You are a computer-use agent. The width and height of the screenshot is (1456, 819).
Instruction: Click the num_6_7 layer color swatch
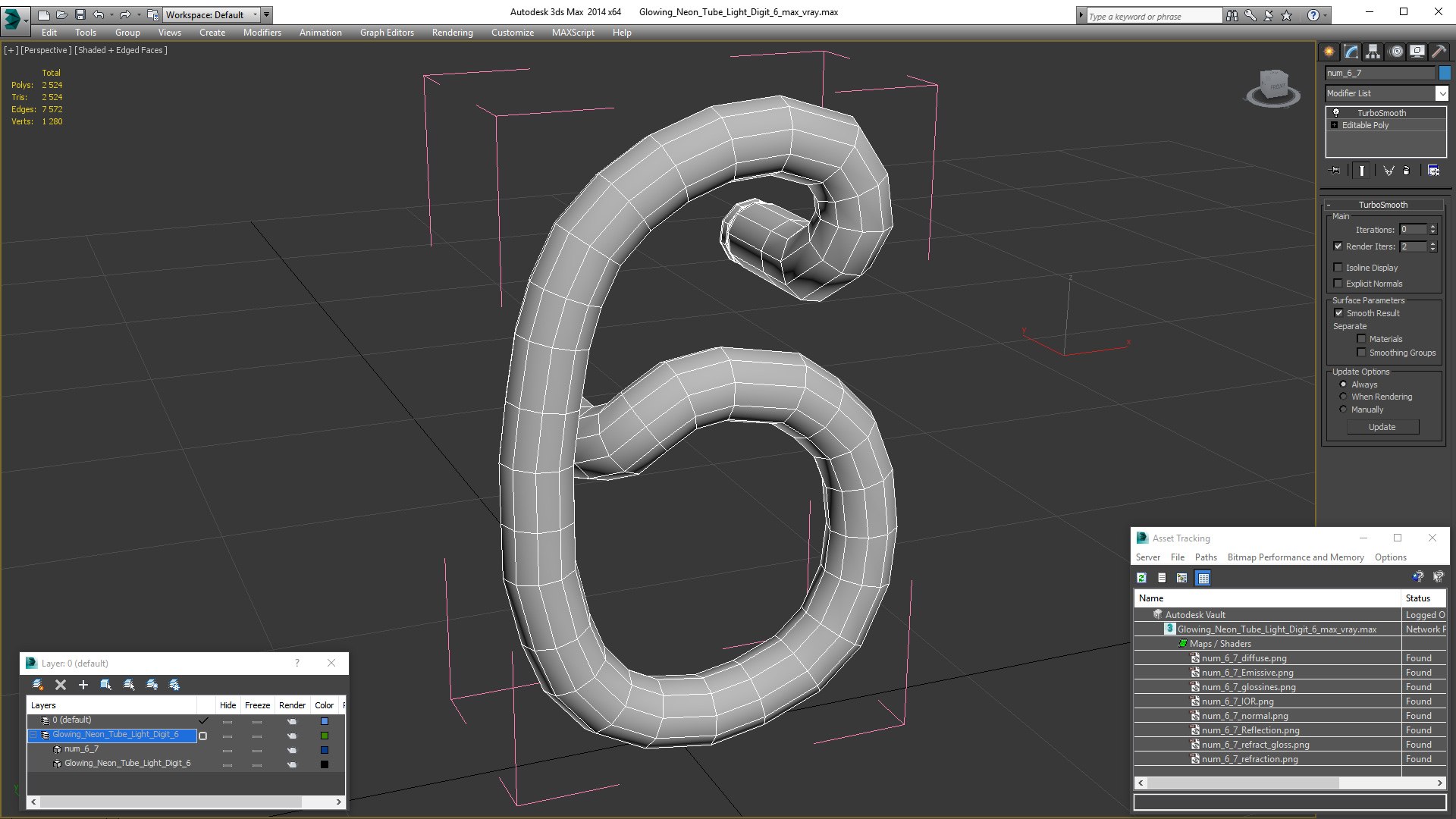(325, 749)
